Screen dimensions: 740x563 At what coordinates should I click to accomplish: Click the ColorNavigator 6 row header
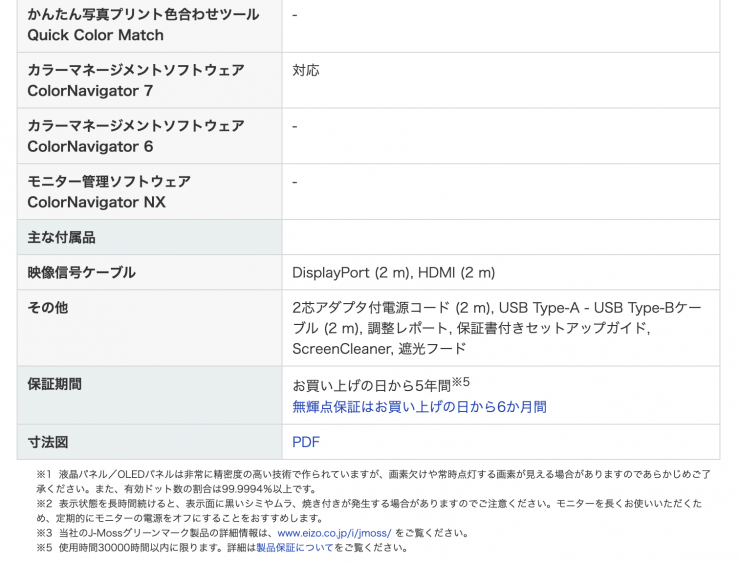pos(136,136)
